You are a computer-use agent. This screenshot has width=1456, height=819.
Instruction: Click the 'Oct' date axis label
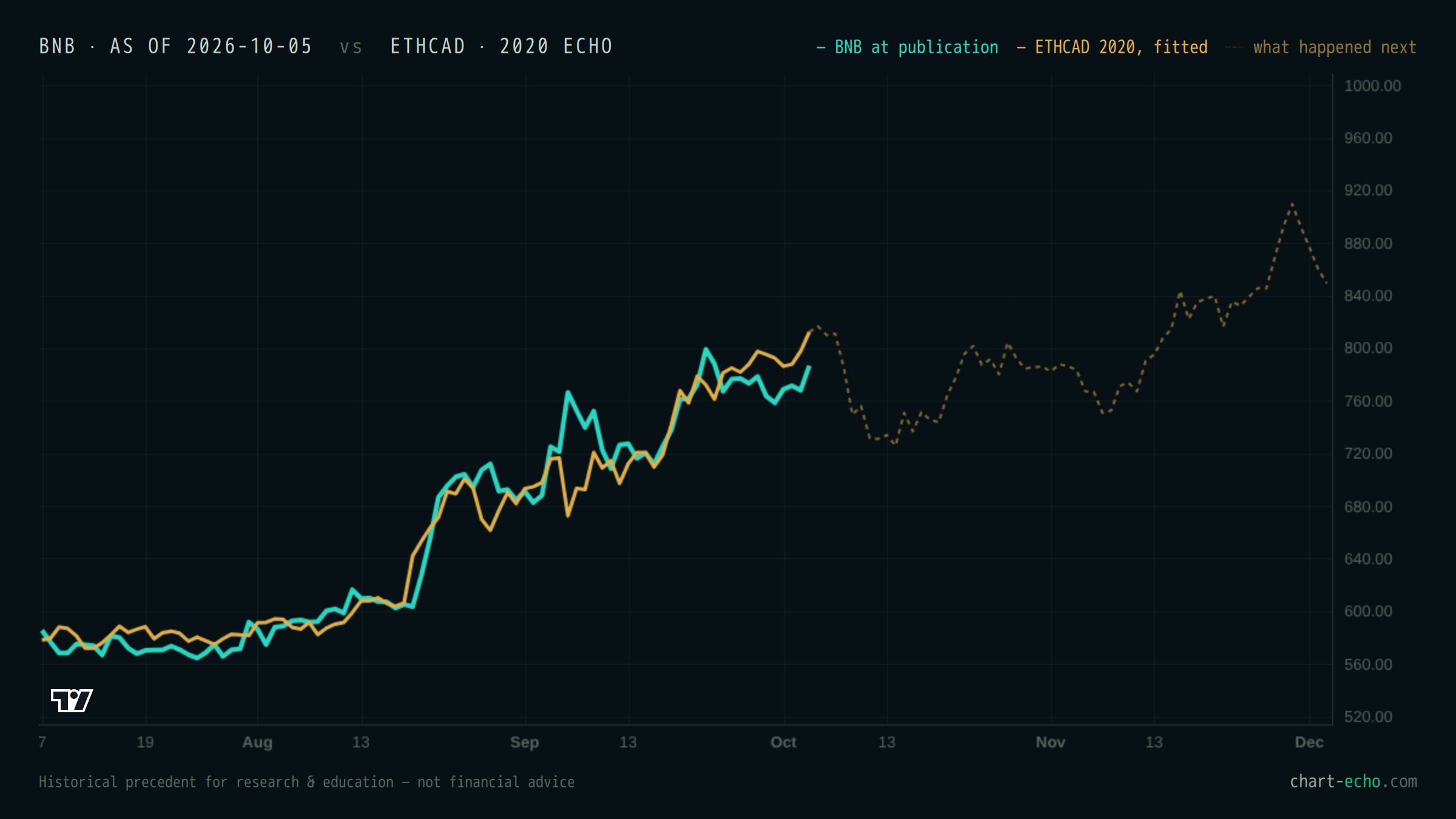[x=783, y=743]
